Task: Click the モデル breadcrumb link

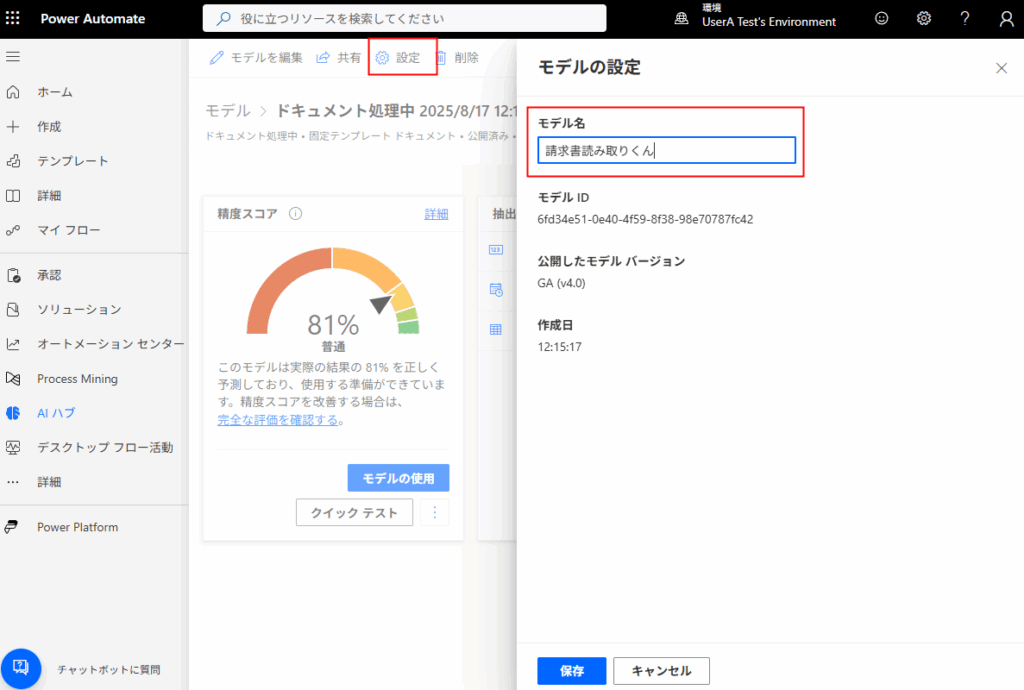Action: pos(228,111)
